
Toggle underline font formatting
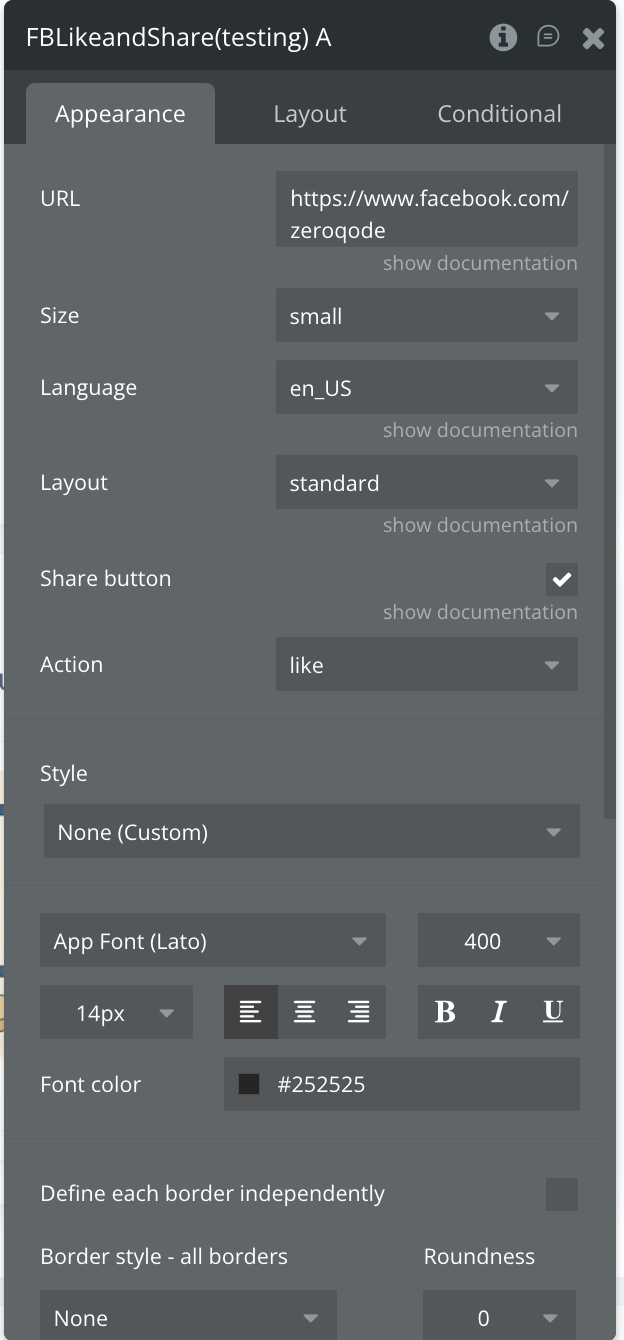553,1012
